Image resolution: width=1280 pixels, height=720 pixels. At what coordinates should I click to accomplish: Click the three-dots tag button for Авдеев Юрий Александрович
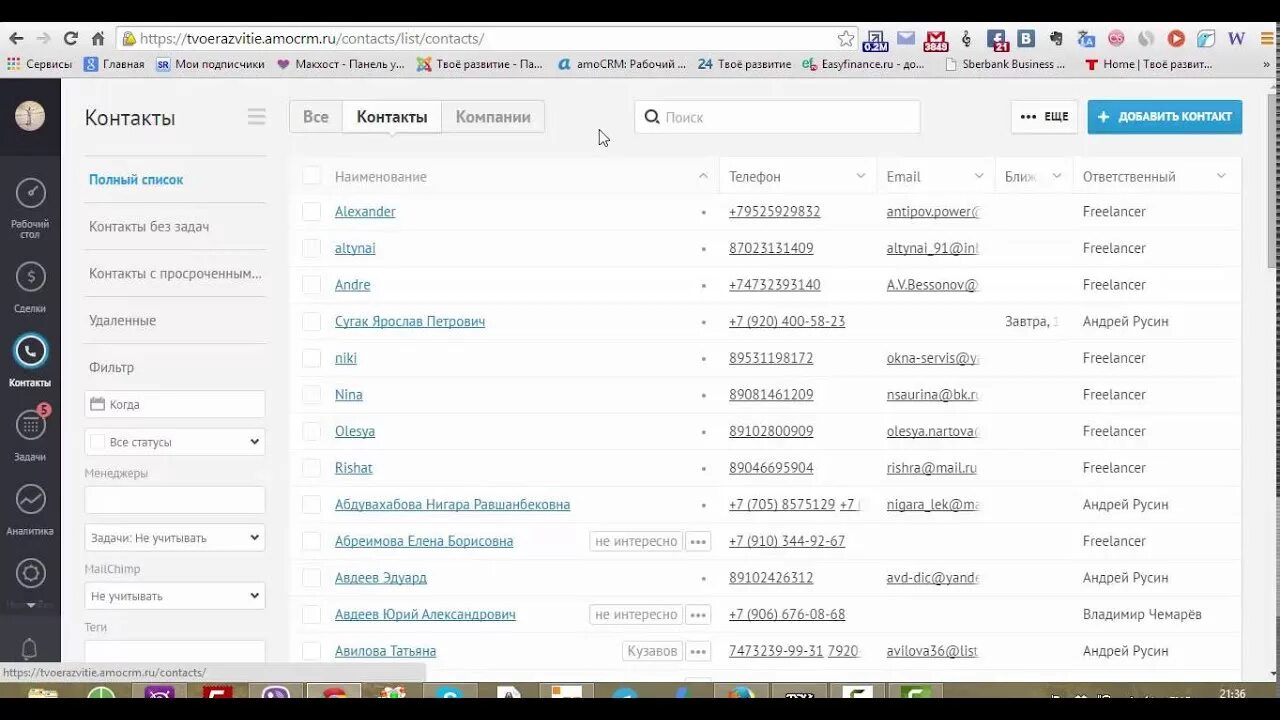[x=698, y=614]
